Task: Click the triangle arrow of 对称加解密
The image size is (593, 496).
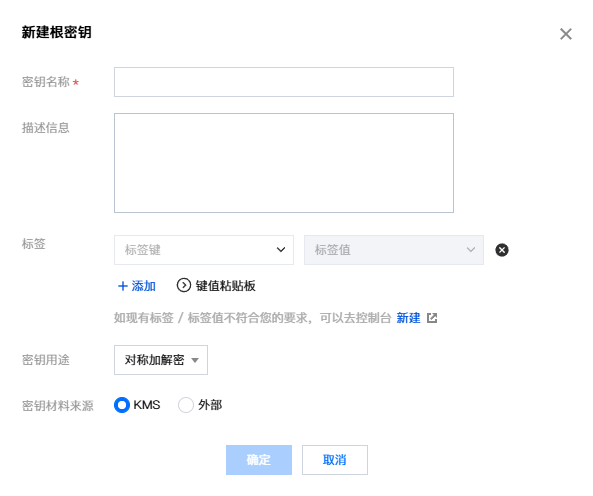Action: [195, 360]
